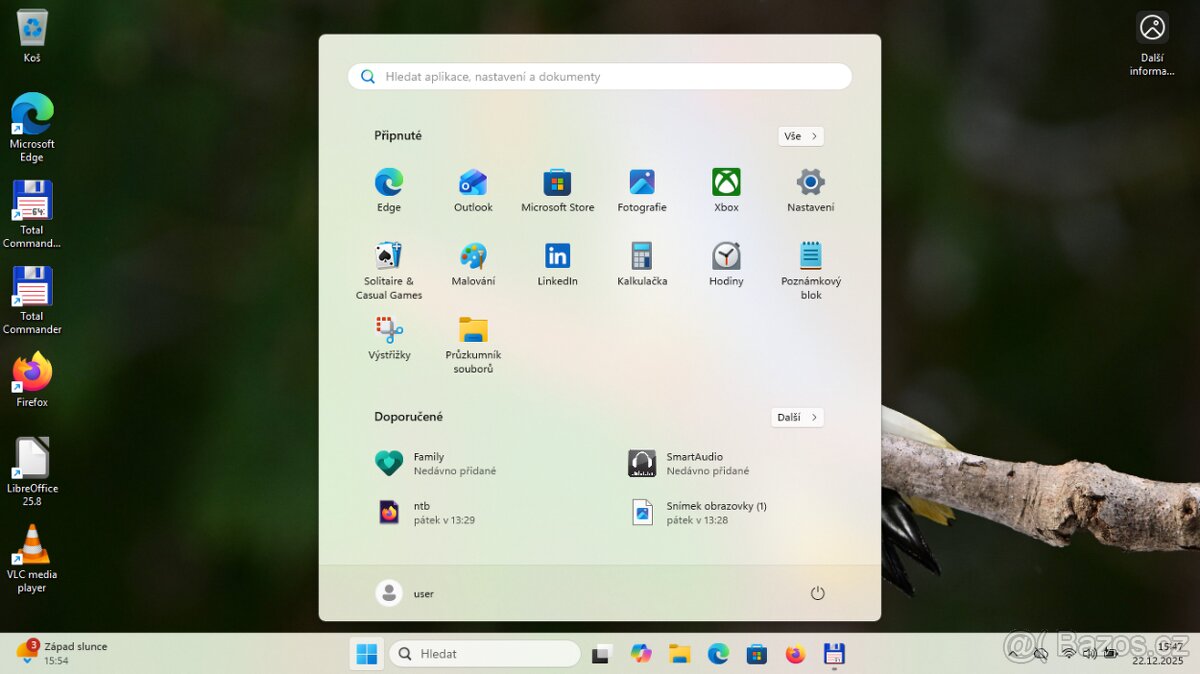Expand all pinned apps with Vše
Image resolution: width=1200 pixels, height=674 pixels.
coord(800,136)
